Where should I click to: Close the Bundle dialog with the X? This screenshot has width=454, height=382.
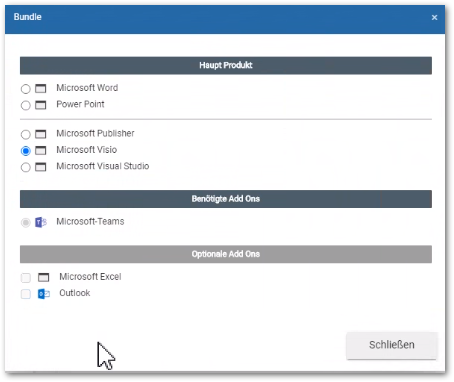(434, 17)
